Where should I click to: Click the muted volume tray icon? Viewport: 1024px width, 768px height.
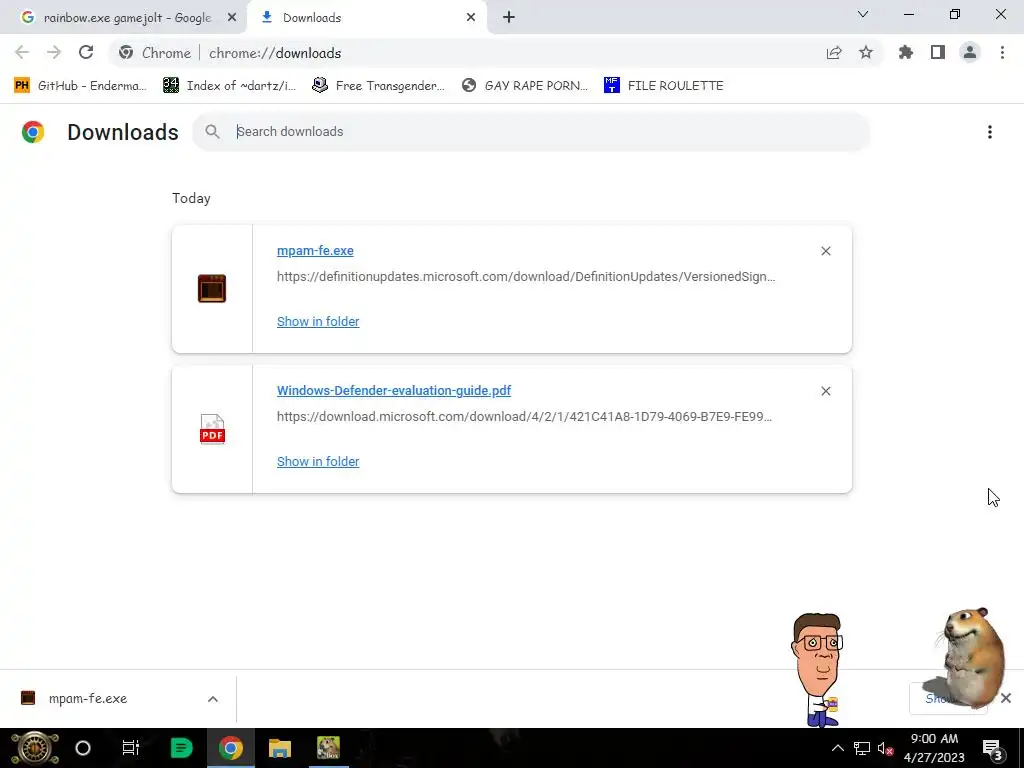886,748
